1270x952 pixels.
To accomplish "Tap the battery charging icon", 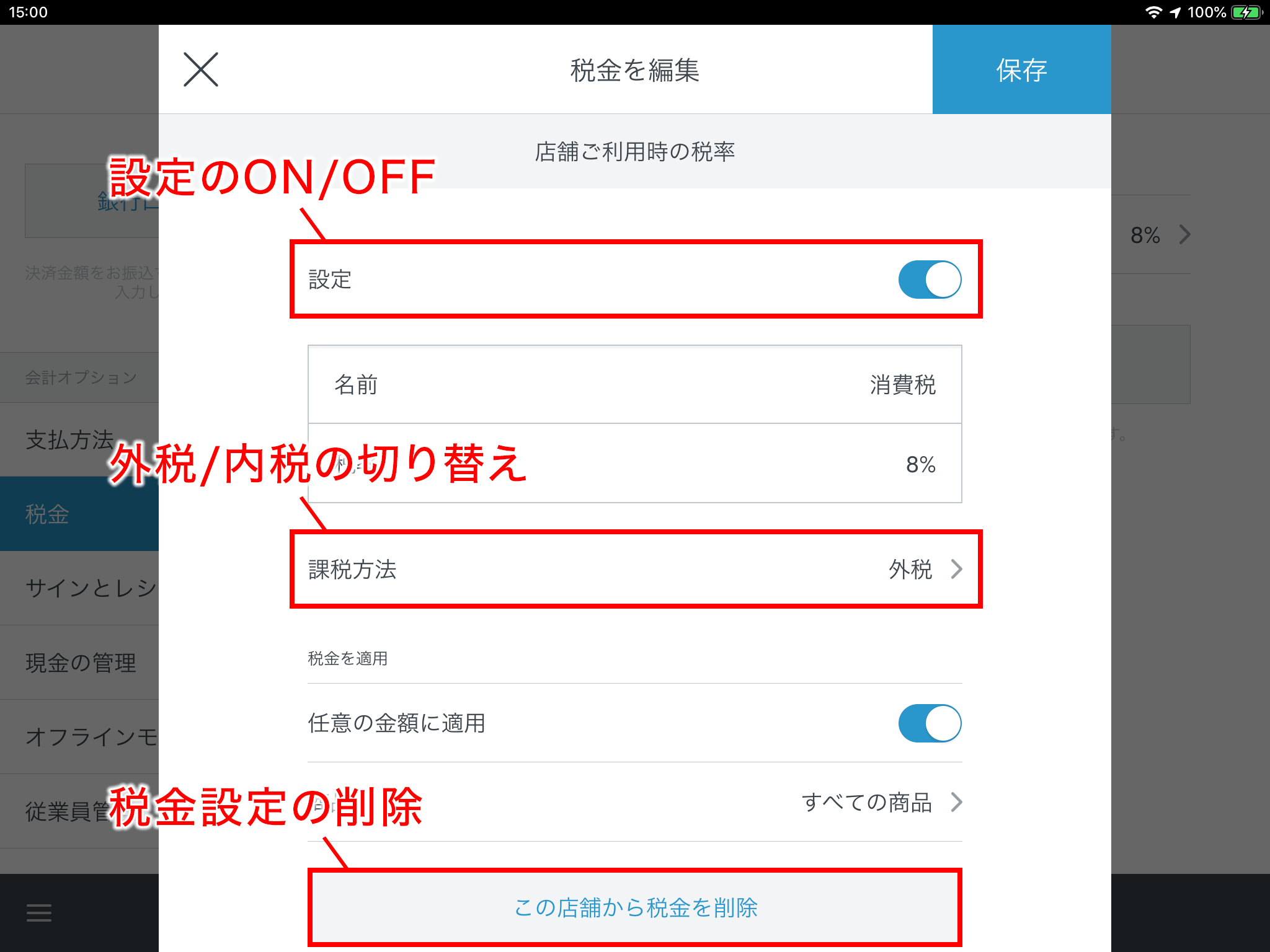I will coord(1247,12).
